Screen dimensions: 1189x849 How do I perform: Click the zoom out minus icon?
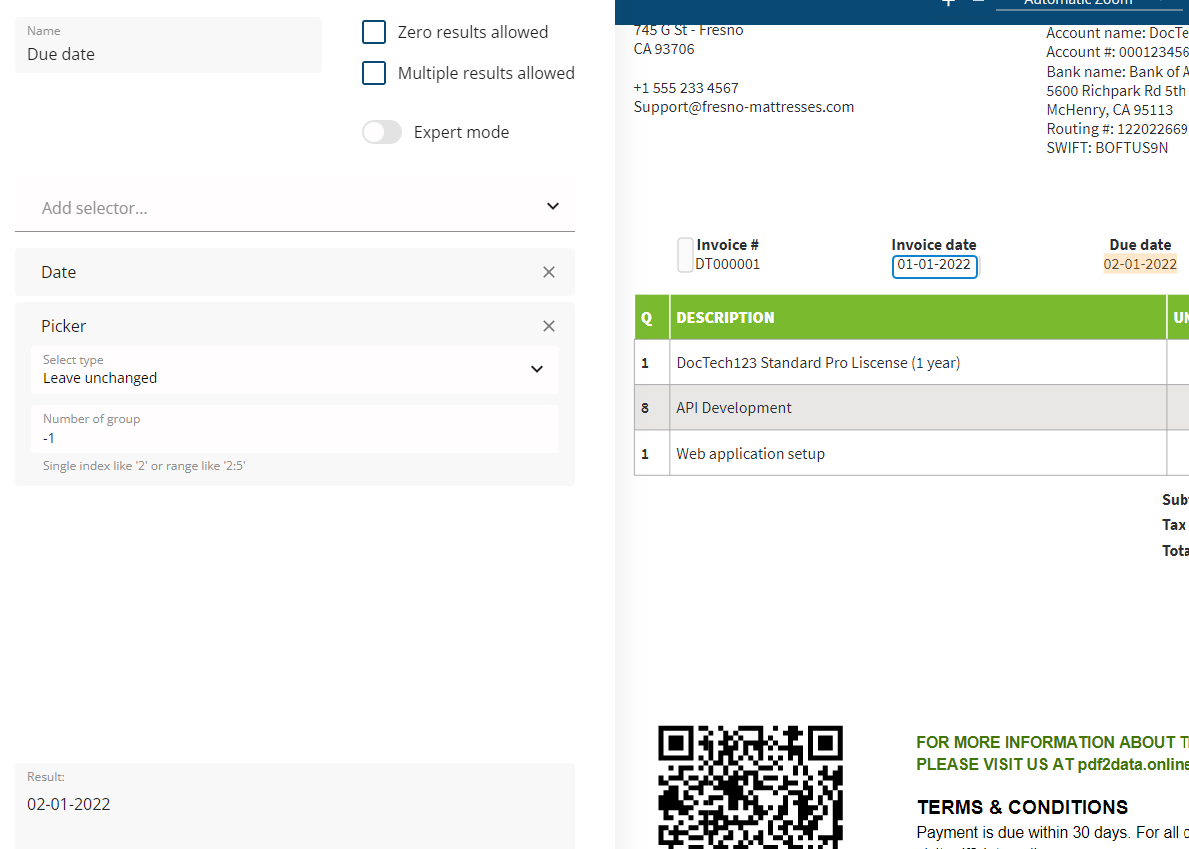pos(978,3)
